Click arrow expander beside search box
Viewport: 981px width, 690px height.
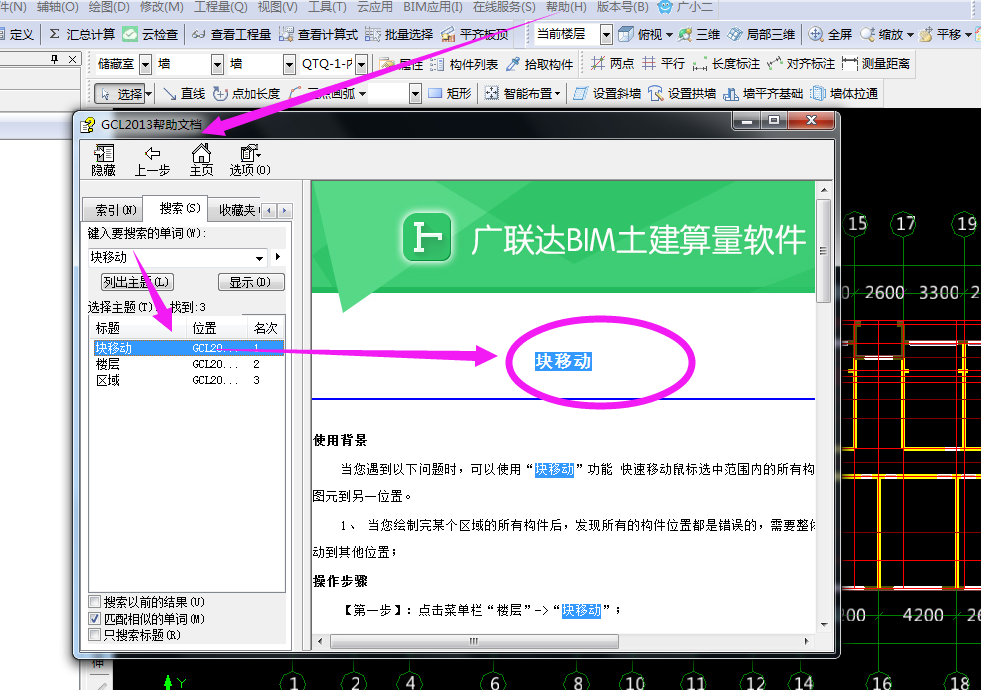[278, 256]
